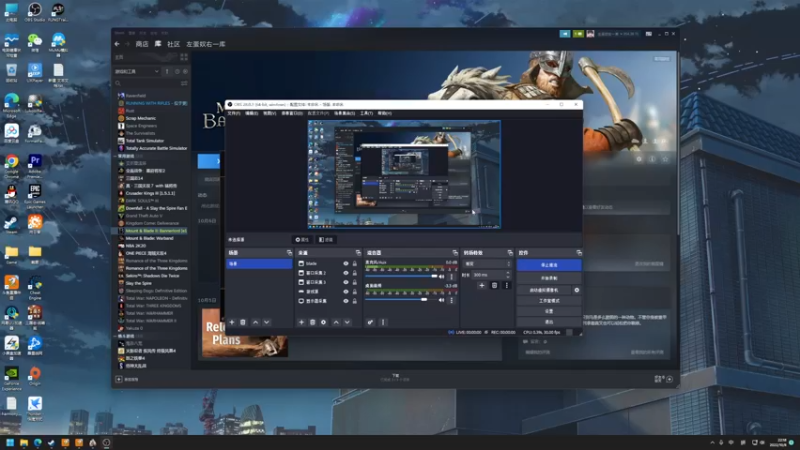Hide the 显示器采集 source

pos(345,301)
